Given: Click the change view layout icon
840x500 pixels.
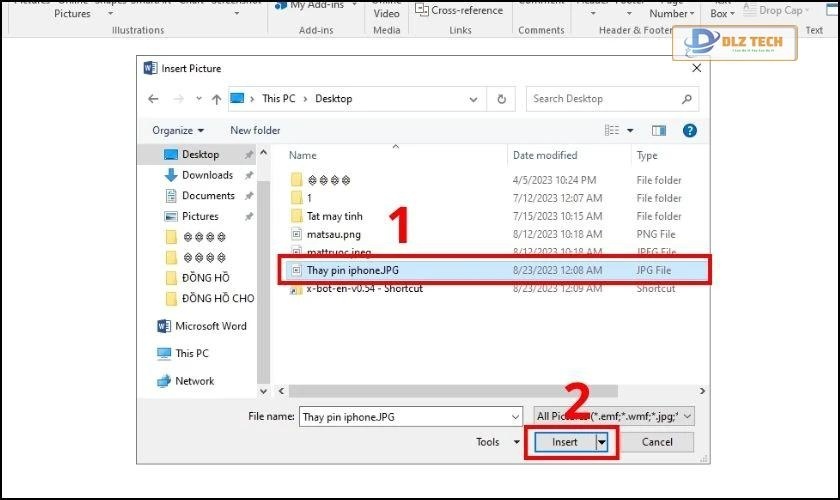Looking at the screenshot, I should pyautogui.click(x=612, y=130).
